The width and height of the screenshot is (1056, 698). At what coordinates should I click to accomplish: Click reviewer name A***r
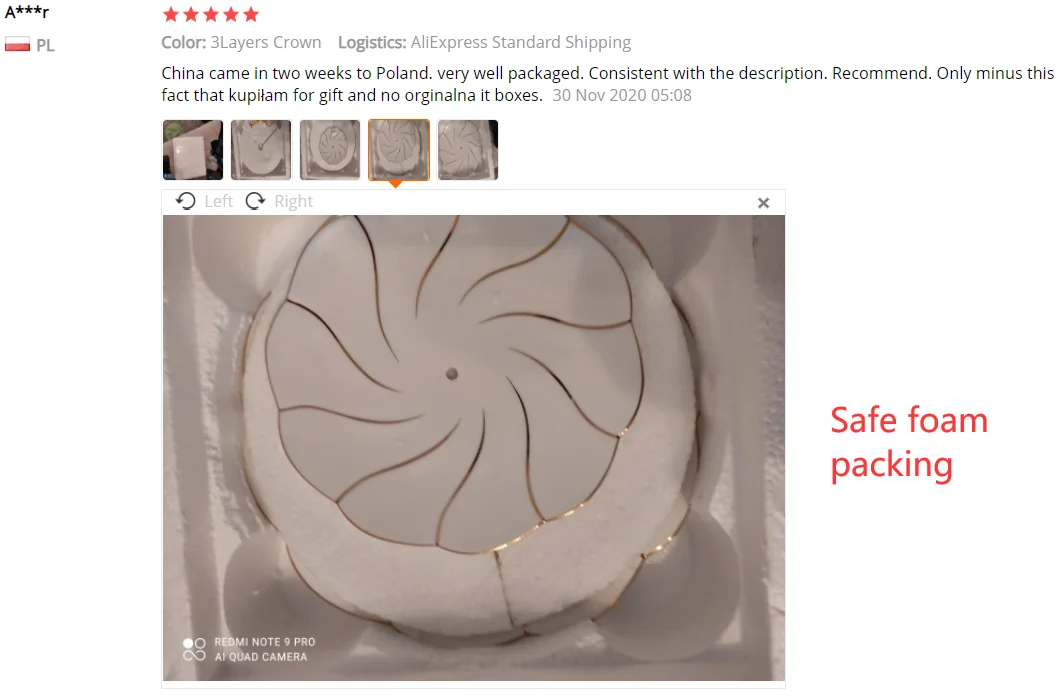tap(27, 11)
